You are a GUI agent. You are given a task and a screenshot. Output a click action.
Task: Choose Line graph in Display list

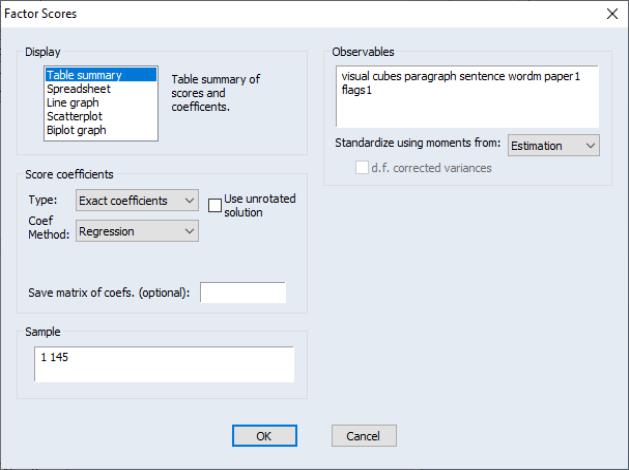pyautogui.click(x=74, y=102)
